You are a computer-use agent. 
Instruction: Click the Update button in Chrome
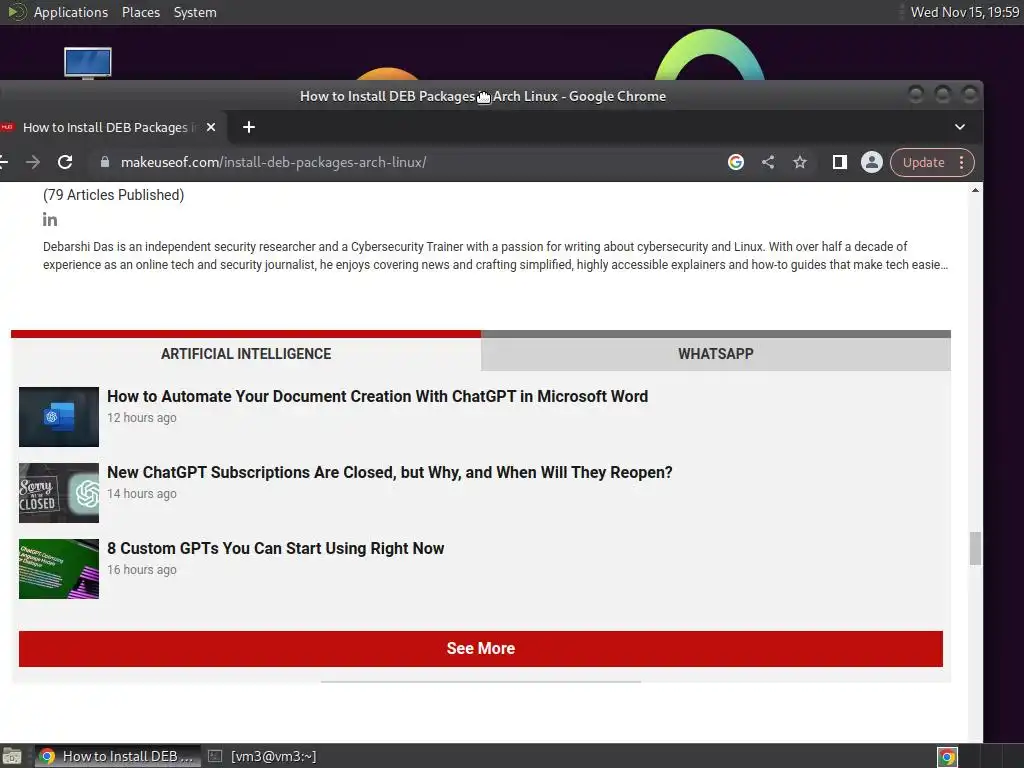coord(923,162)
